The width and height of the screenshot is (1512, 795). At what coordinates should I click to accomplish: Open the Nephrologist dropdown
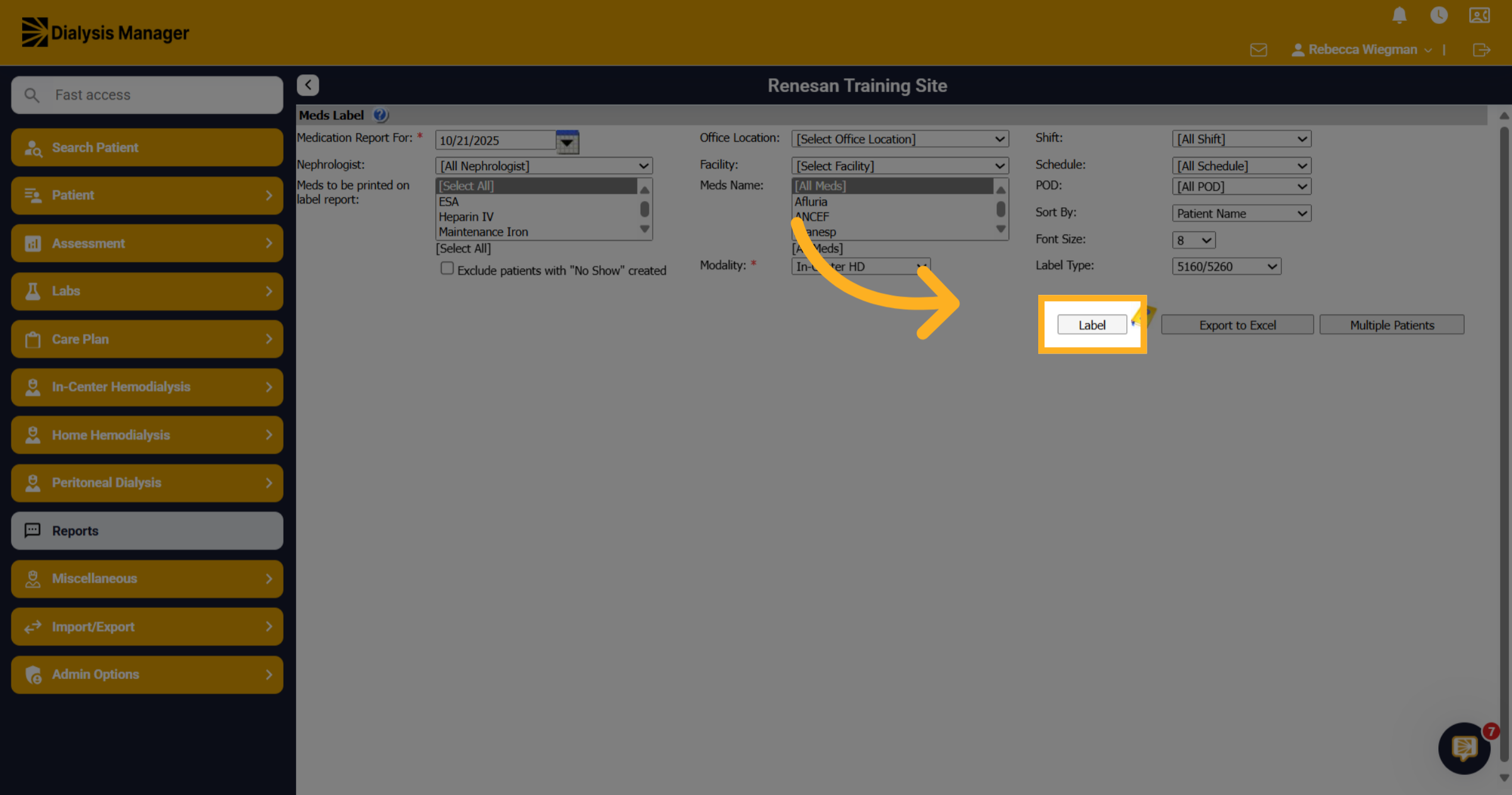(544, 166)
